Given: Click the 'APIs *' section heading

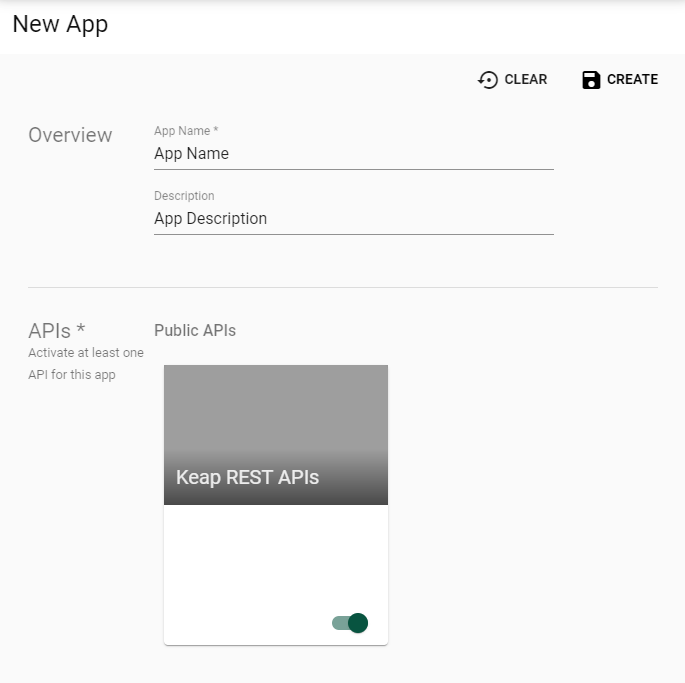Looking at the screenshot, I should click(x=57, y=331).
